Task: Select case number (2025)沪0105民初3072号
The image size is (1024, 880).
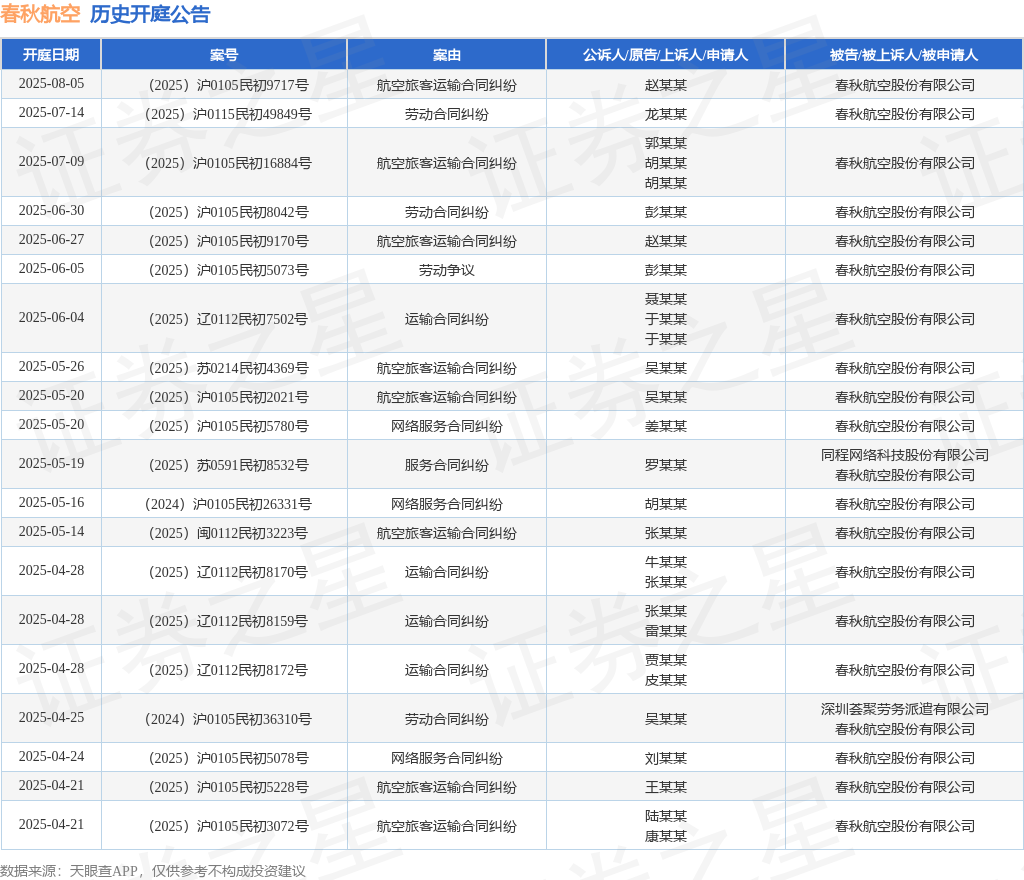Action: 229,826
